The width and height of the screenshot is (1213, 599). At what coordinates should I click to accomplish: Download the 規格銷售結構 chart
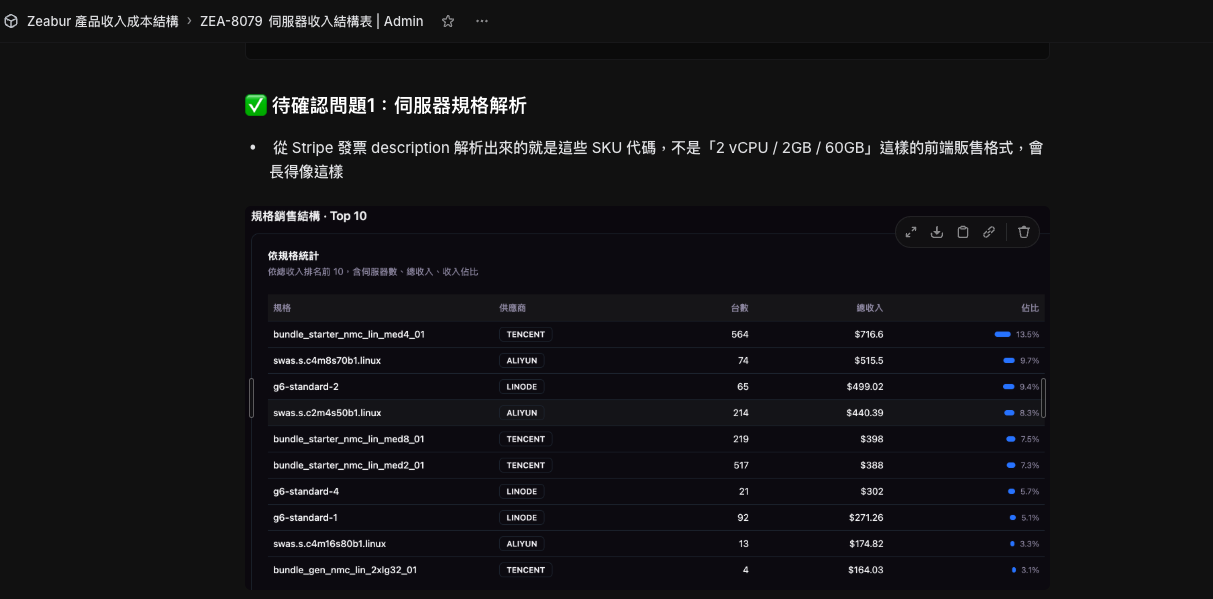[x=936, y=231]
